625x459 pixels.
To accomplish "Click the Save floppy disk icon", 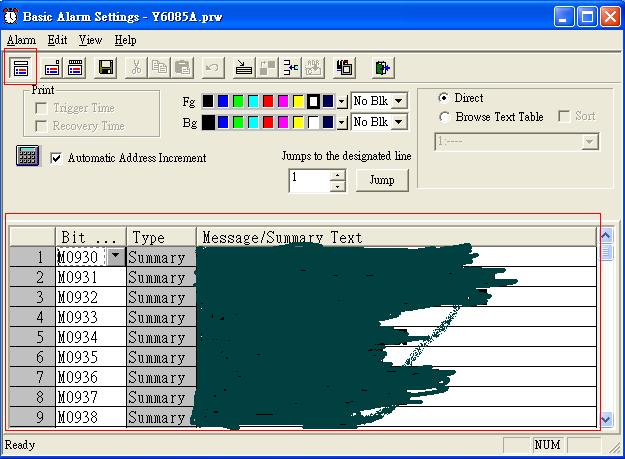I will coord(106,67).
